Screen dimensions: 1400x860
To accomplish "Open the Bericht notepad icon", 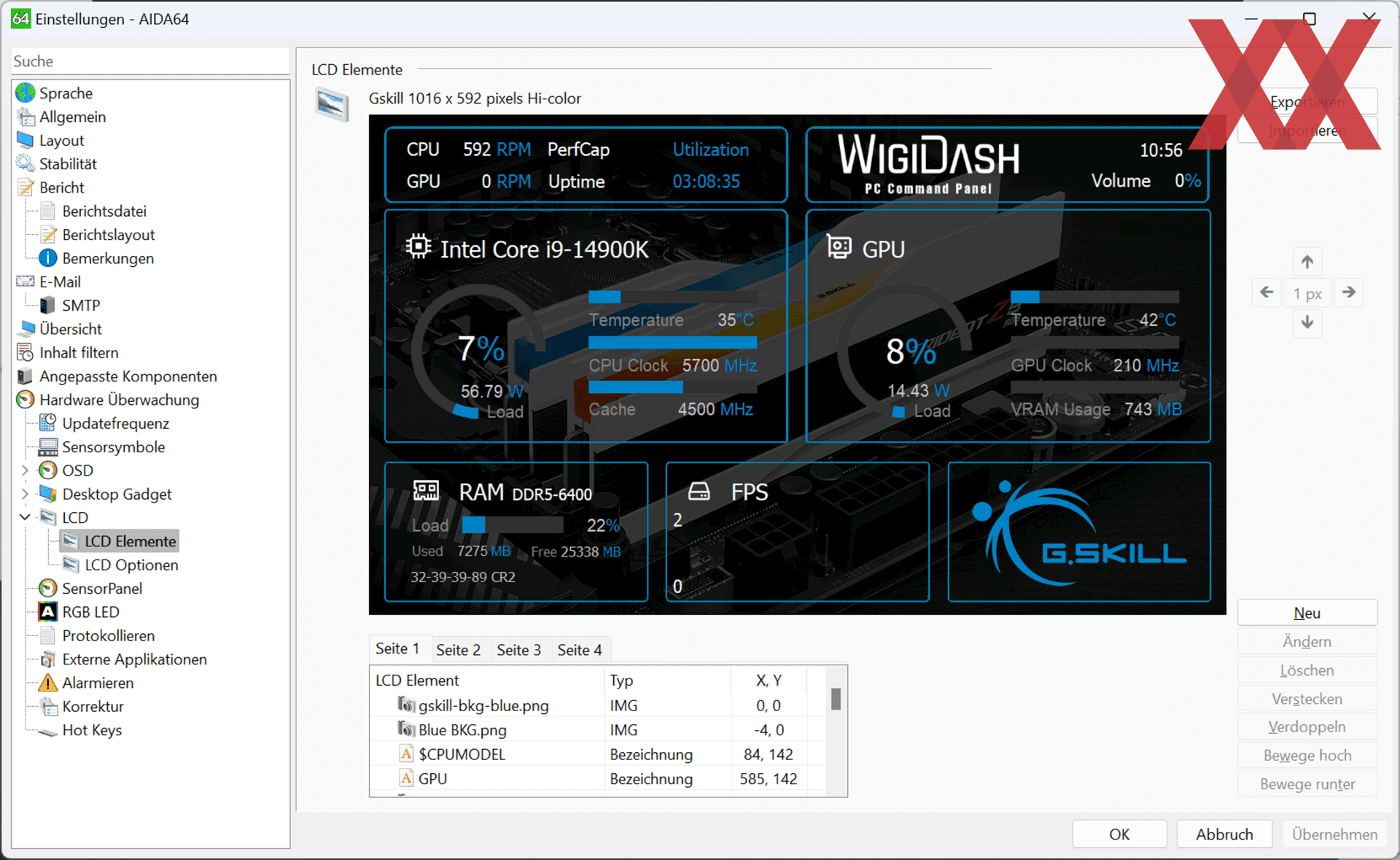I will (x=26, y=187).
